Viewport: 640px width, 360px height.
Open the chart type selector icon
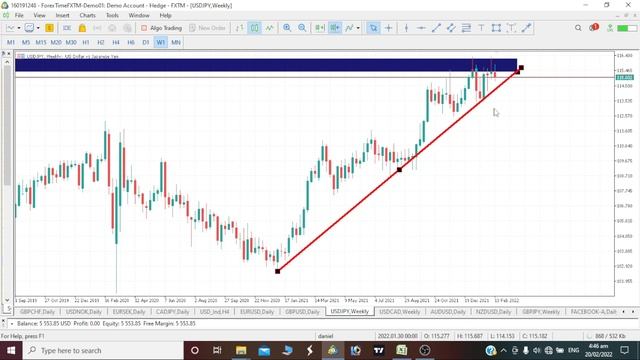click(10, 28)
